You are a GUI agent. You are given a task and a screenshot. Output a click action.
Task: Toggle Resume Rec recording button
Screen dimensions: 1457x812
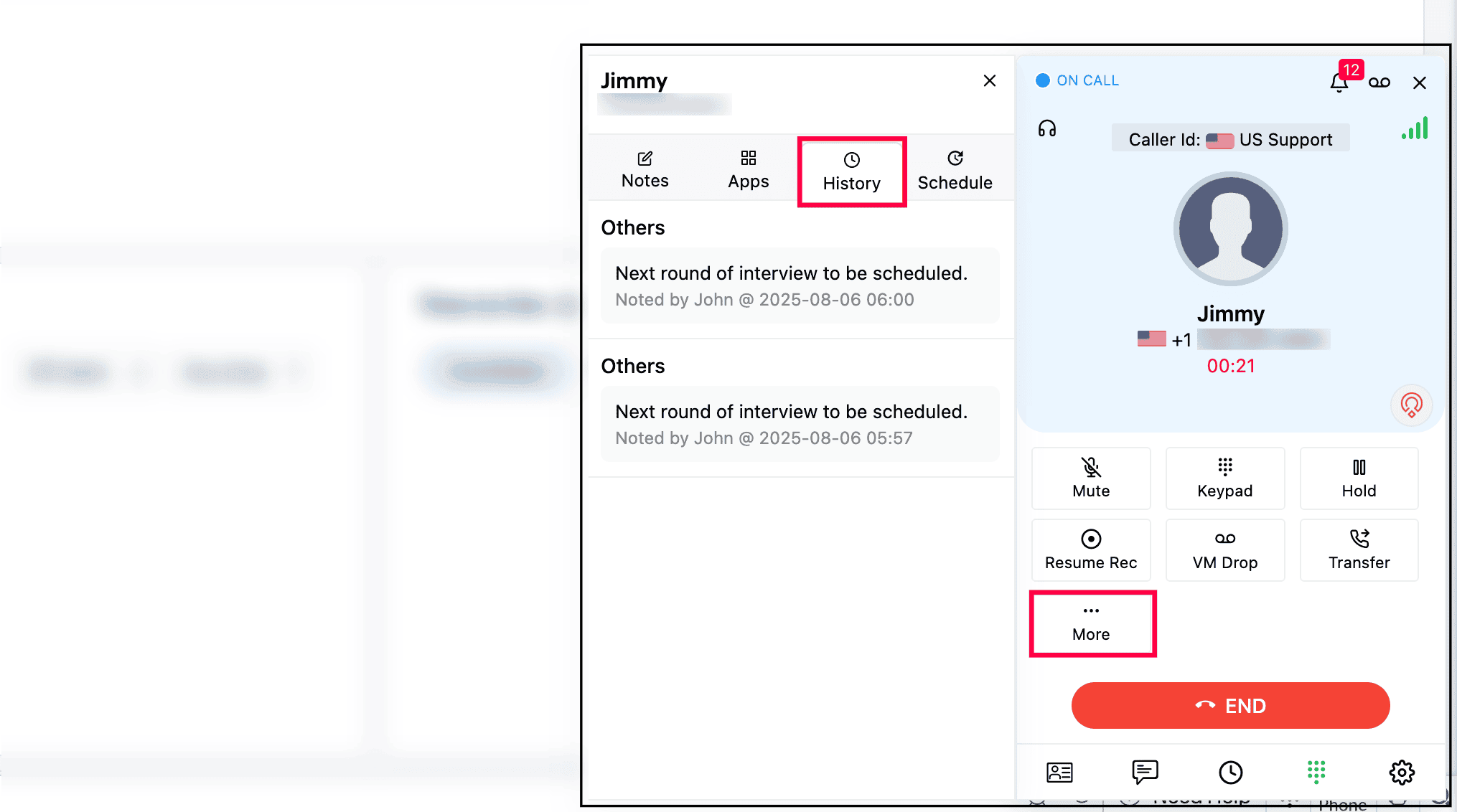[1091, 550]
